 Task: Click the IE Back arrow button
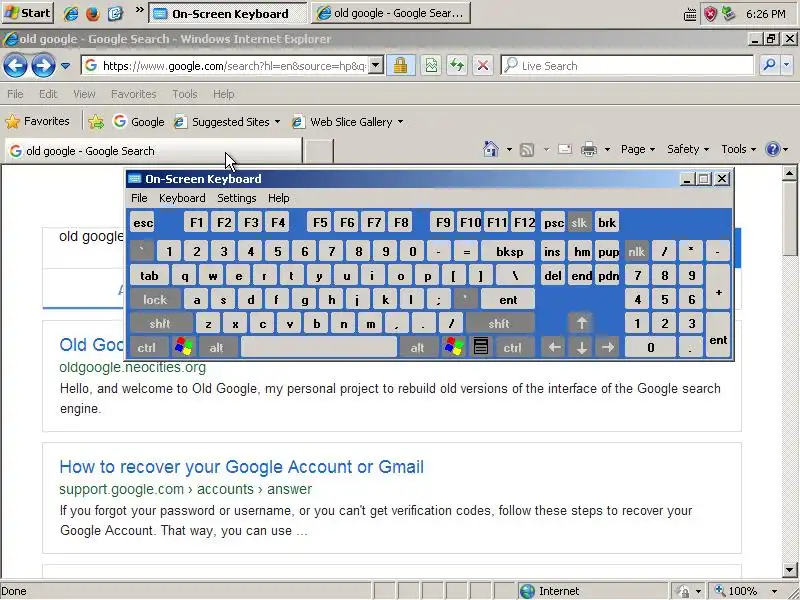click(x=15, y=65)
